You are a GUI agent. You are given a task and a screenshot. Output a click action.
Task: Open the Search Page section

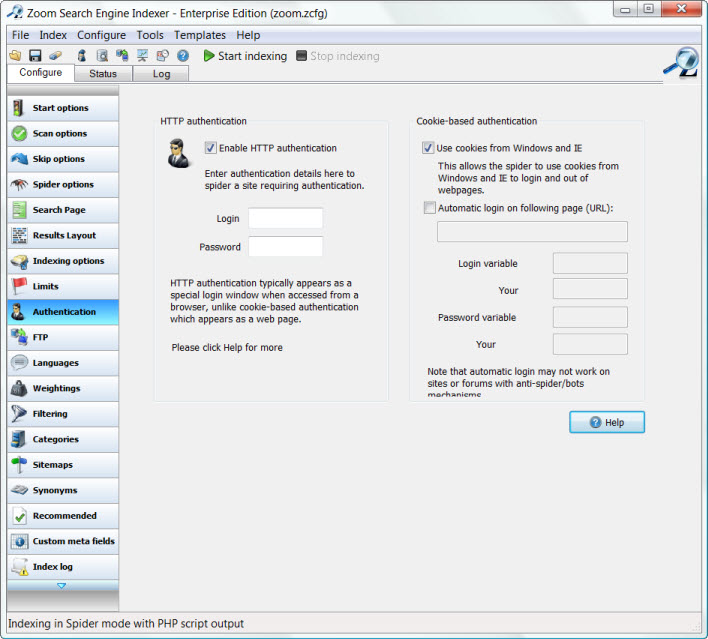pyautogui.click(x=63, y=210)
